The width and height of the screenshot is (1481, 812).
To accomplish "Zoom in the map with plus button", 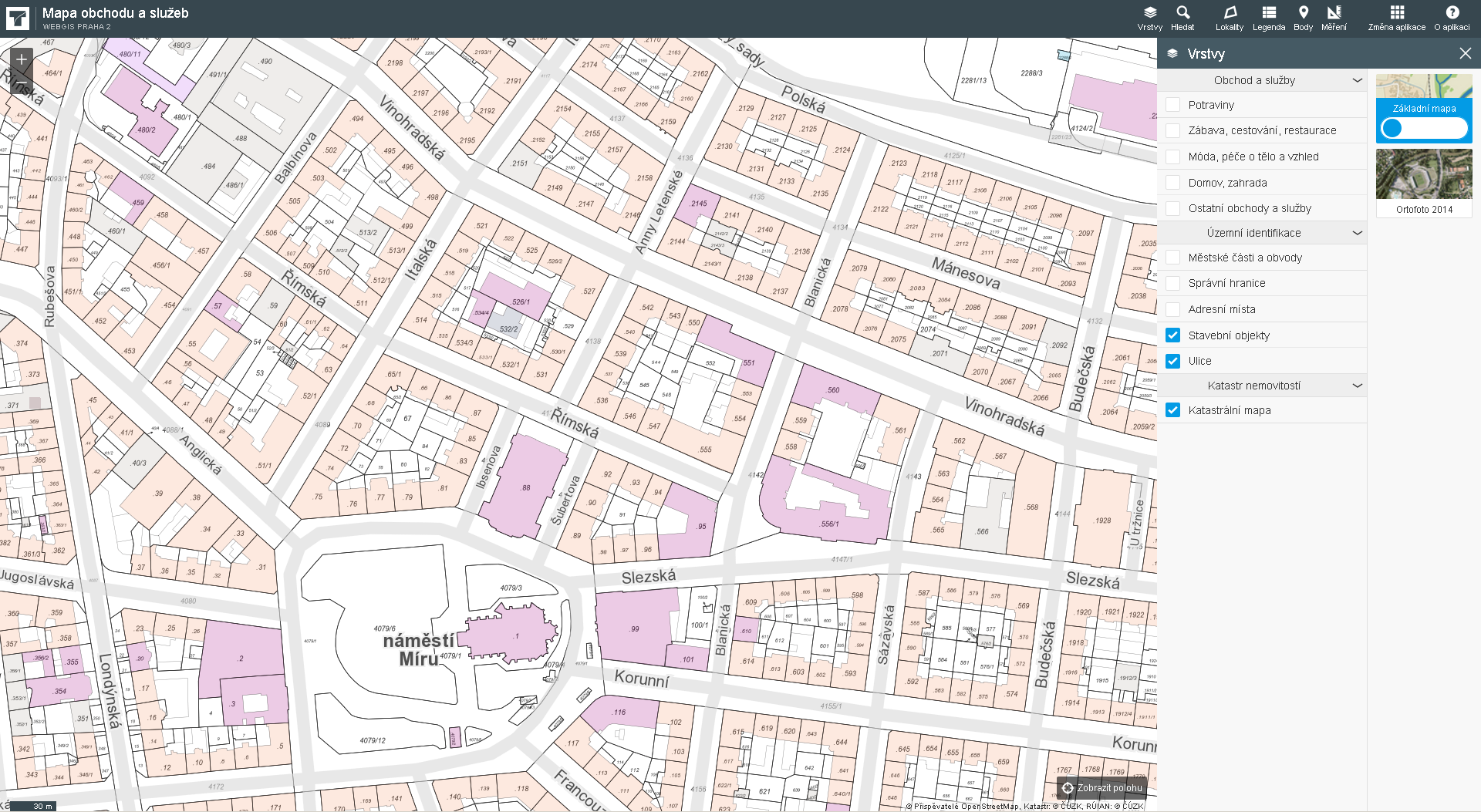I will click(x=22, y=59).
